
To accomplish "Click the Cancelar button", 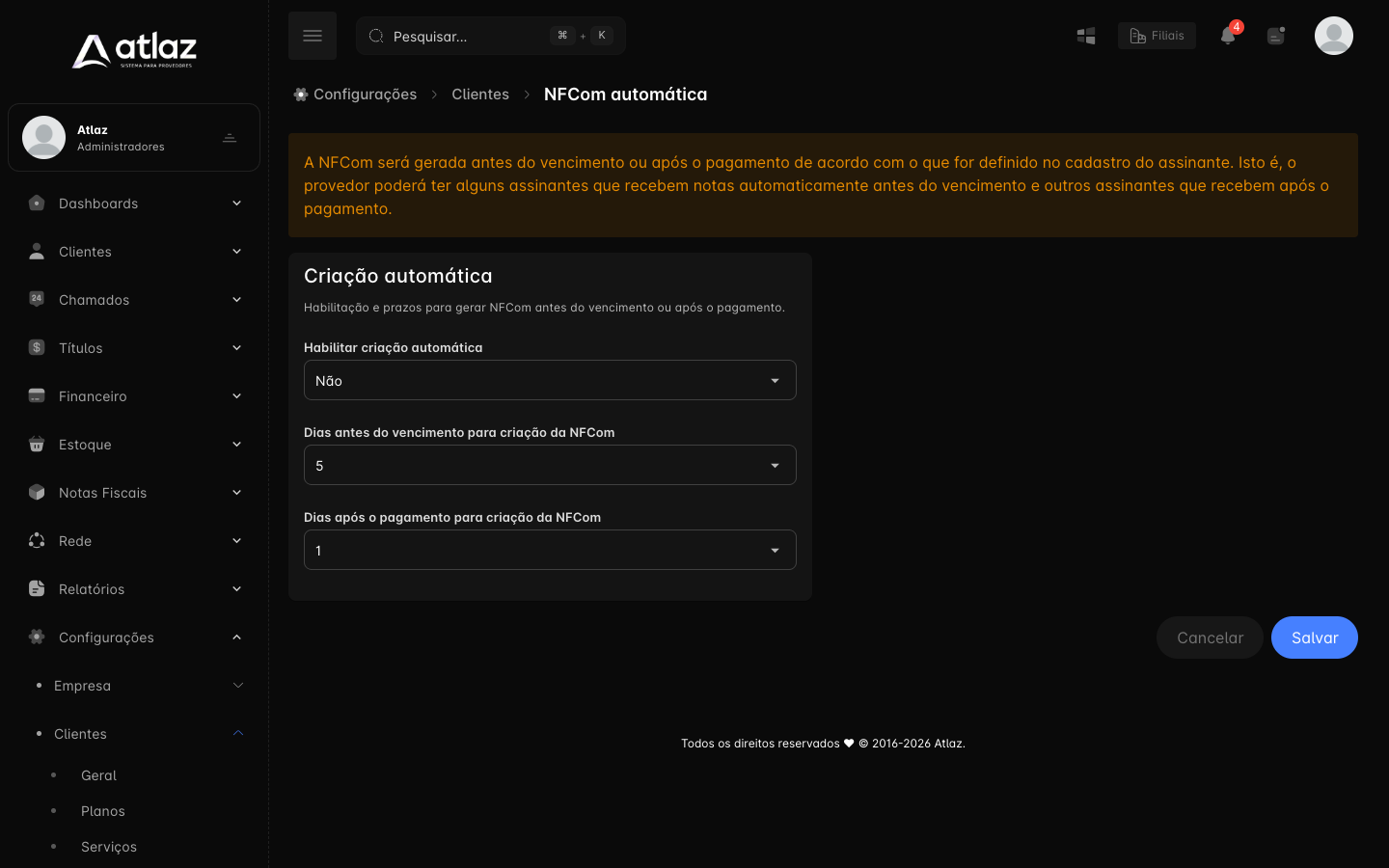I will 1210,637.
